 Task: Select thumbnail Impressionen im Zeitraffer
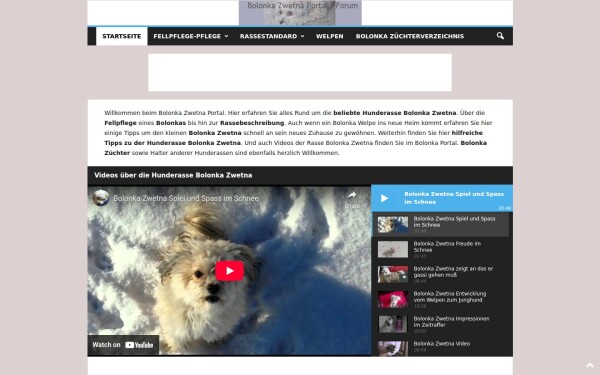pos(393,324)
